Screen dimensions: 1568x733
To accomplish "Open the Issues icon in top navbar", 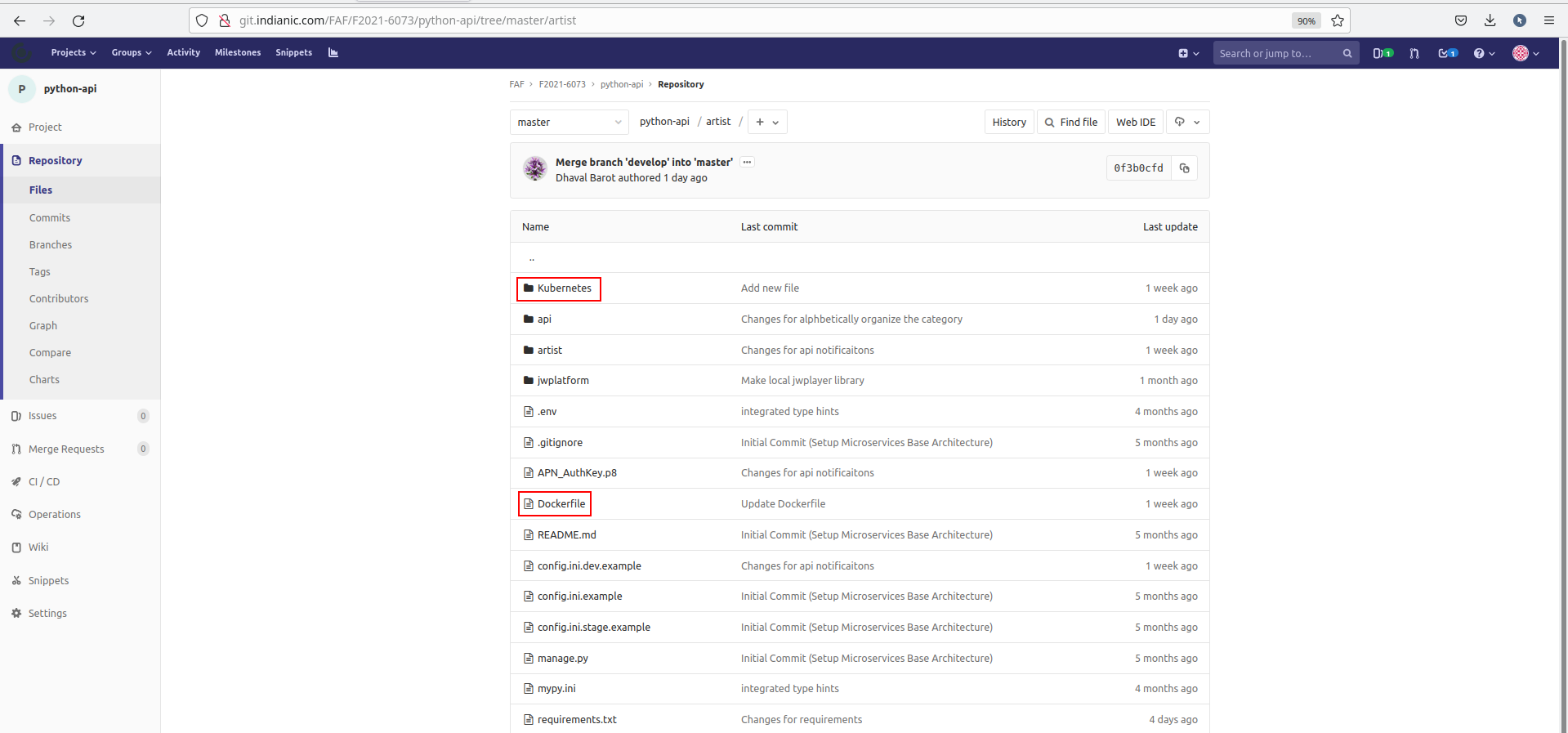I will tap(1382, 53).
